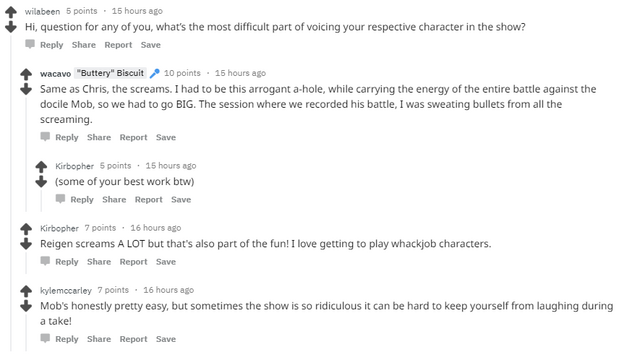The width and height of the screenshot is (640, 360).
Task: Share Kirbopher's Reigen screams comment
Action: point(99,262)
